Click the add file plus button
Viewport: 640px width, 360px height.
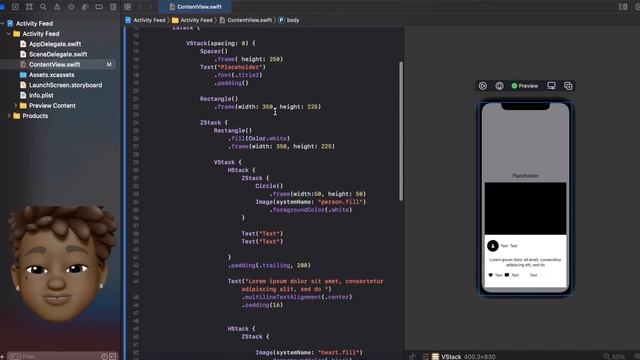click(2, 356)
